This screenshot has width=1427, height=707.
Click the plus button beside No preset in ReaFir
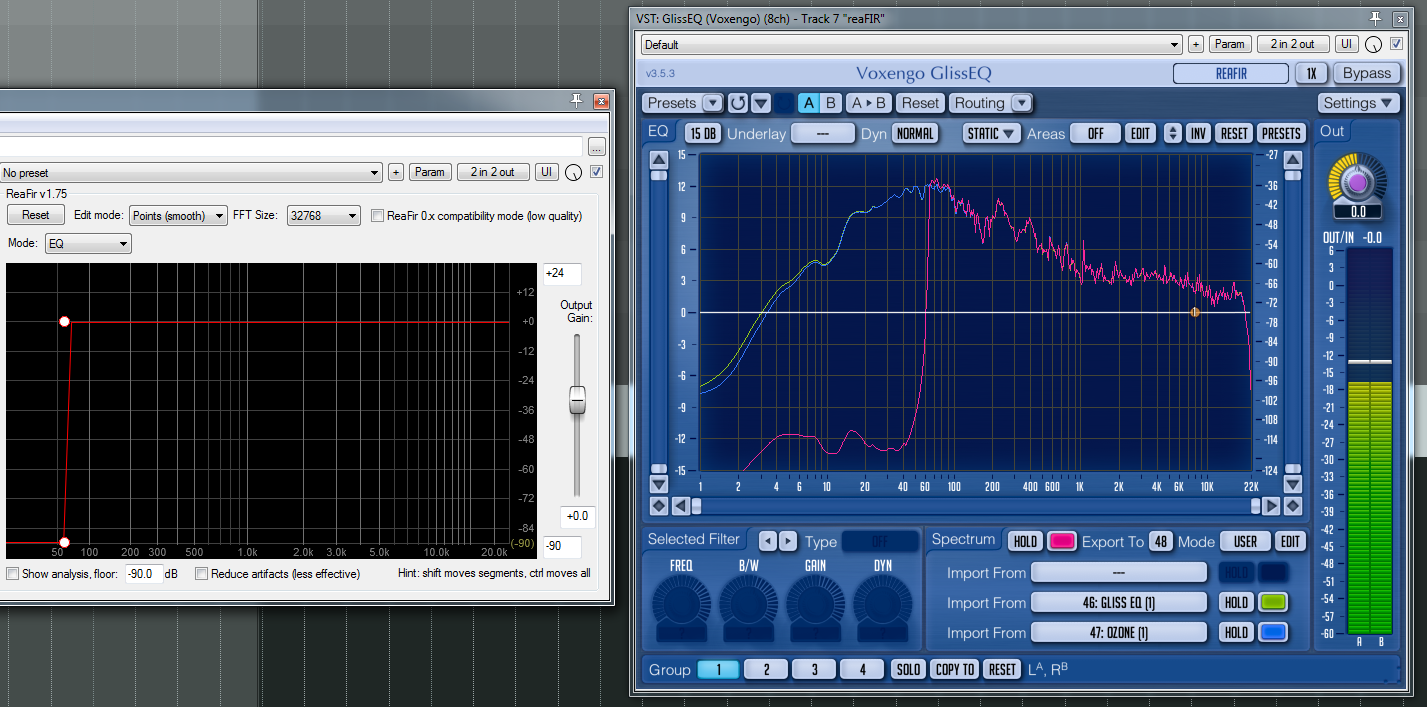pos(396,172)
